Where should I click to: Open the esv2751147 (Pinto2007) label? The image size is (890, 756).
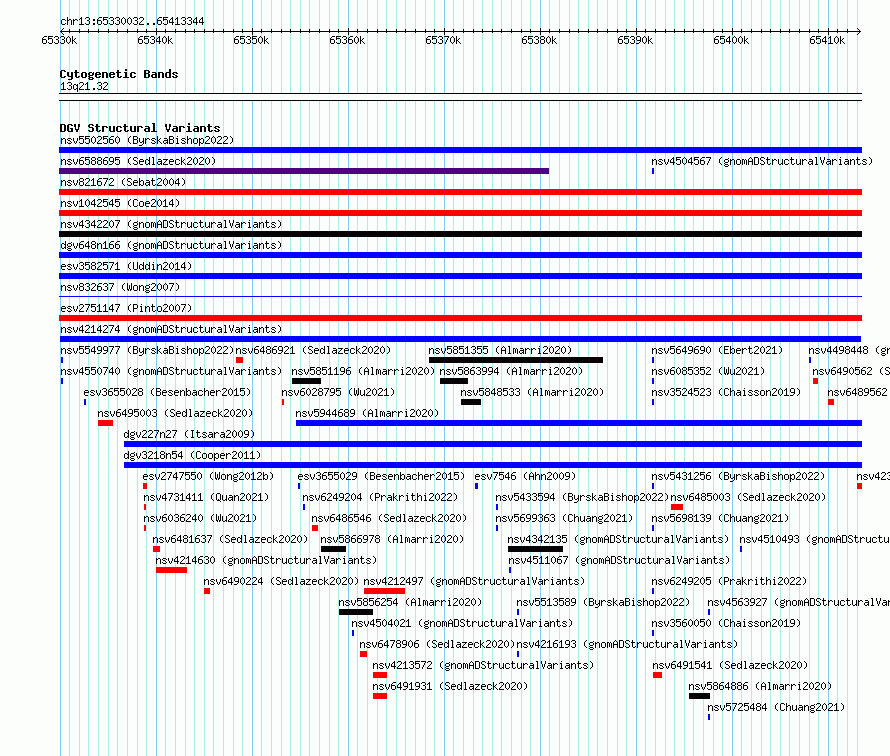pos(126,308)
